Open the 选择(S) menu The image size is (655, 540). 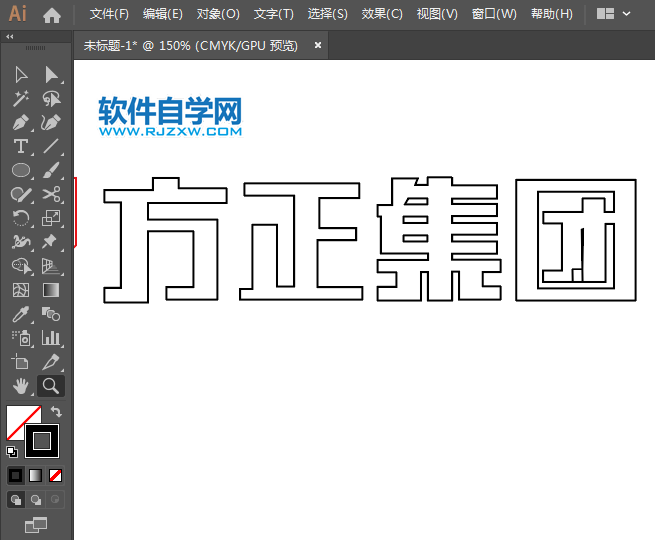[328, 14]
